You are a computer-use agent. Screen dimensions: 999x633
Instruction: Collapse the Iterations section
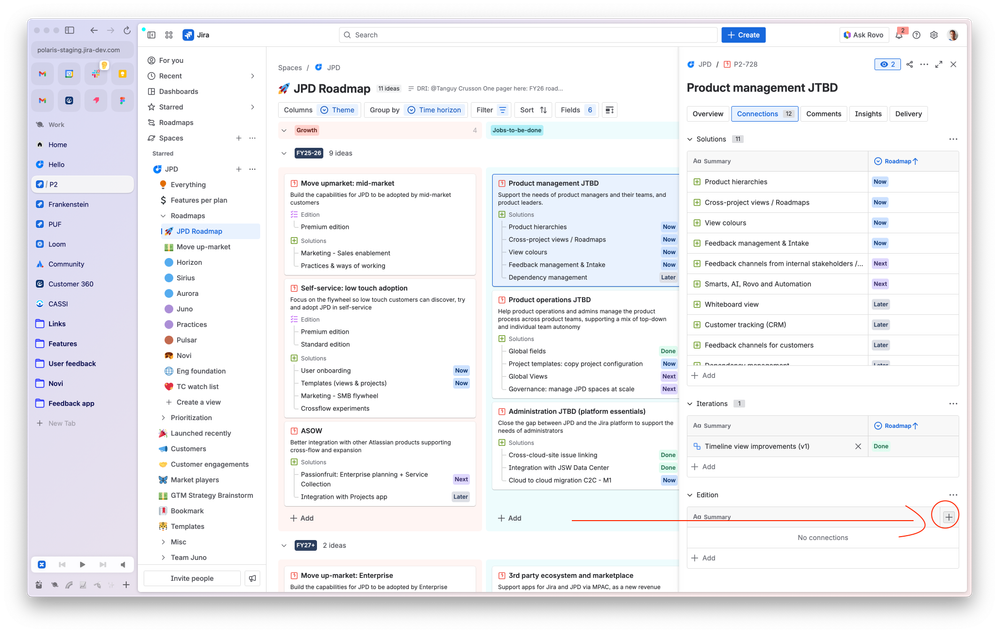tap(690, 404)
